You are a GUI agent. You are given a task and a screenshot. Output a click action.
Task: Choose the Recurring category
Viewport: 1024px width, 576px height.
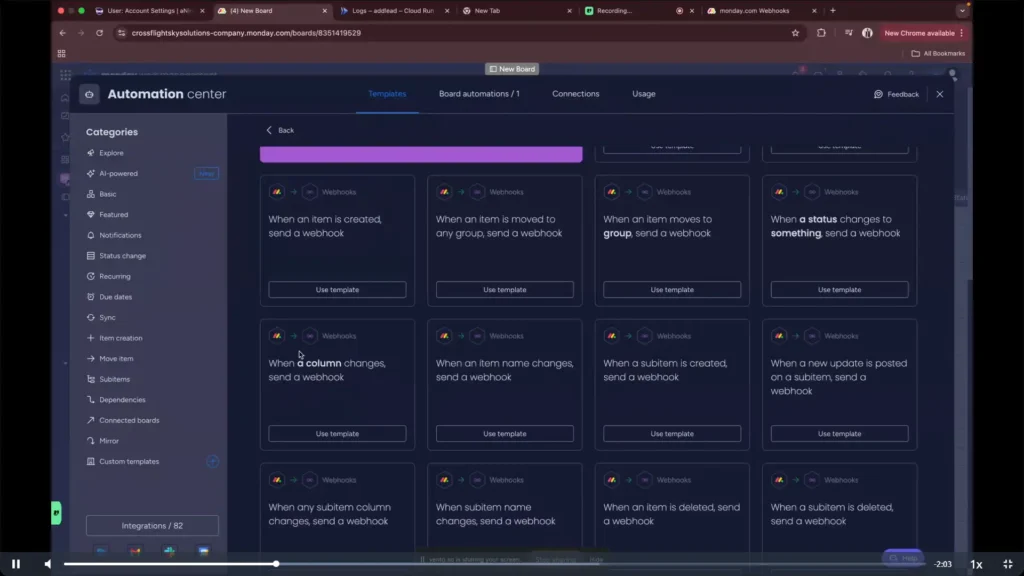click(115, 276)
